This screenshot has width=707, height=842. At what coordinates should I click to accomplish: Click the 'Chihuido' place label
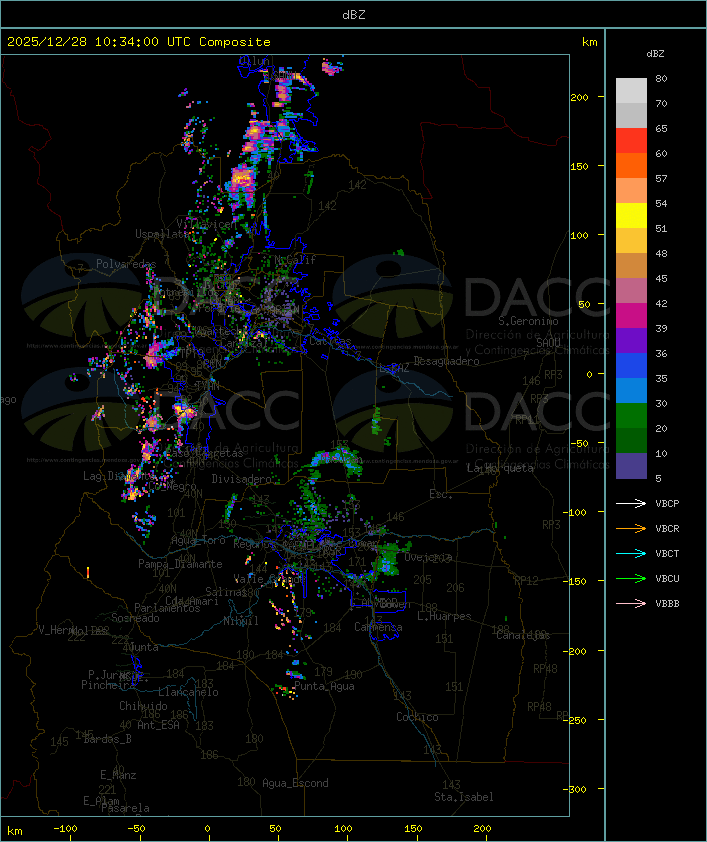(x=143, y=706)
